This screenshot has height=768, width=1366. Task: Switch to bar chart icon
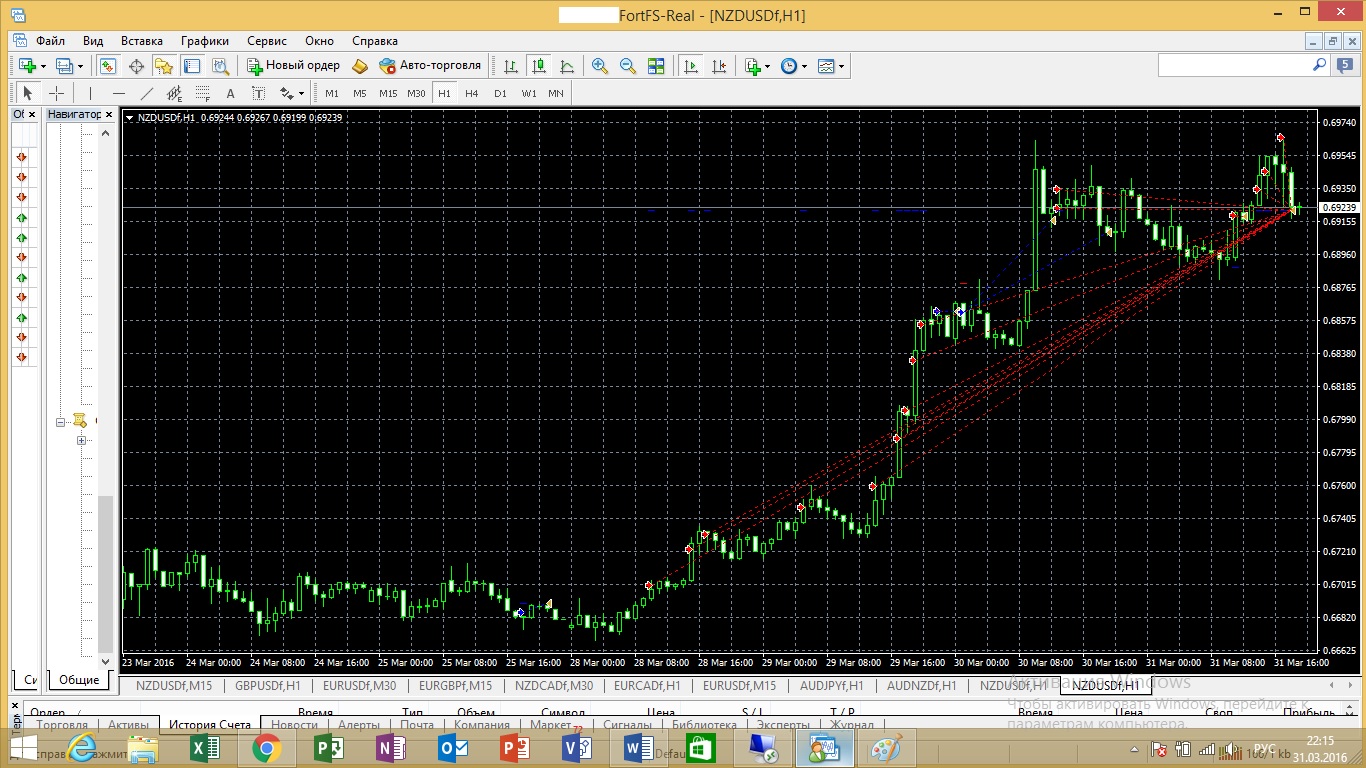[x=511, y=66]
